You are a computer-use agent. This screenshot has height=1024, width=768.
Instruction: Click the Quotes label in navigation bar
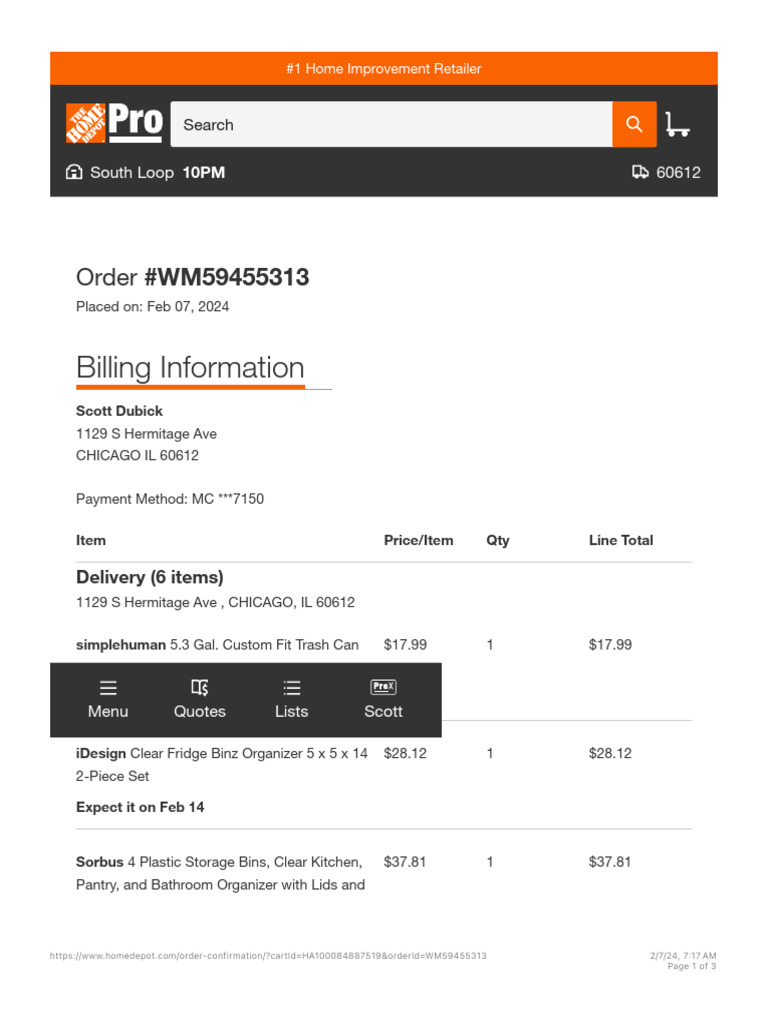click(200, 711)
